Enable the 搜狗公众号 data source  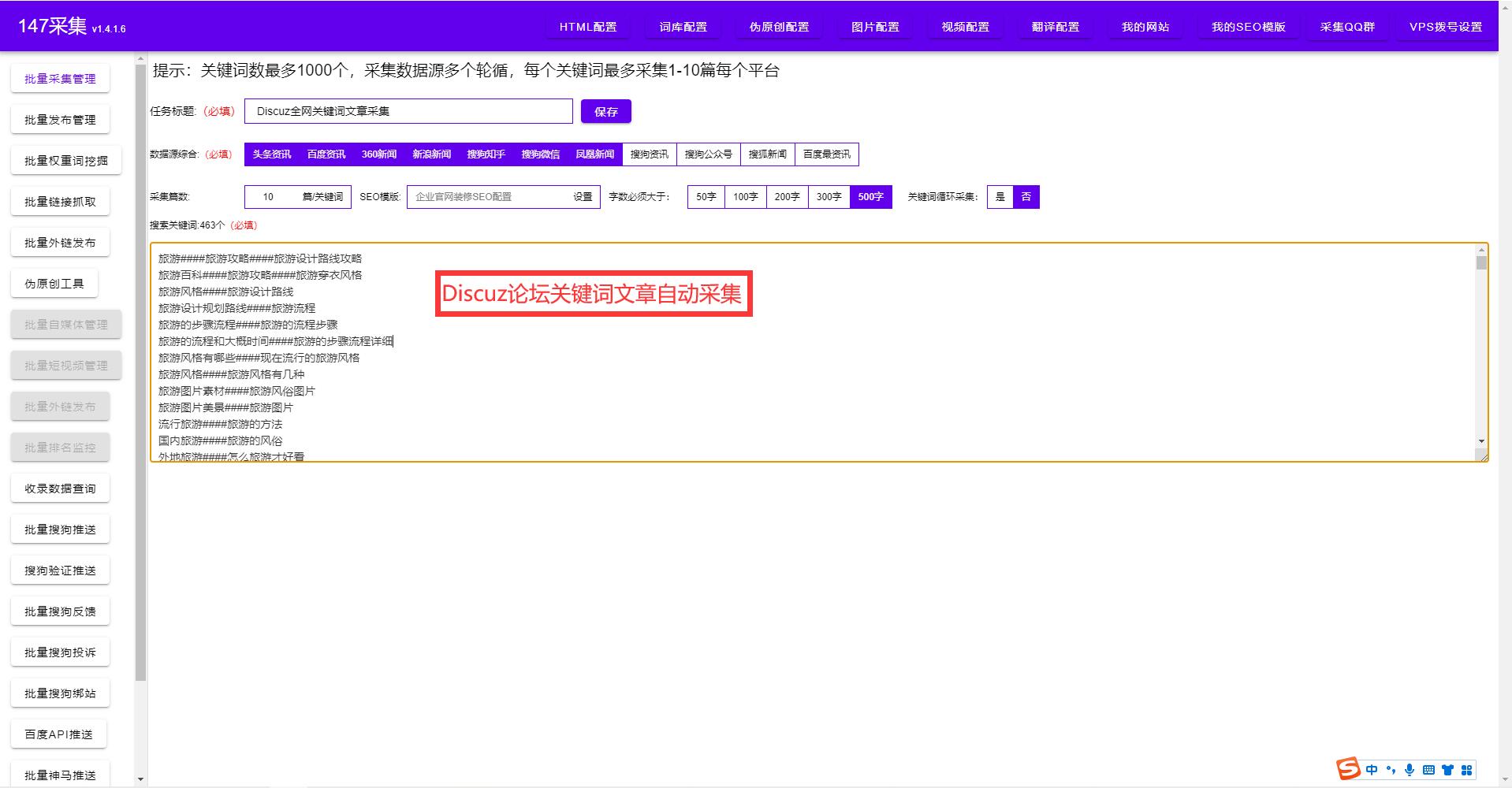(x=709, y=154)
